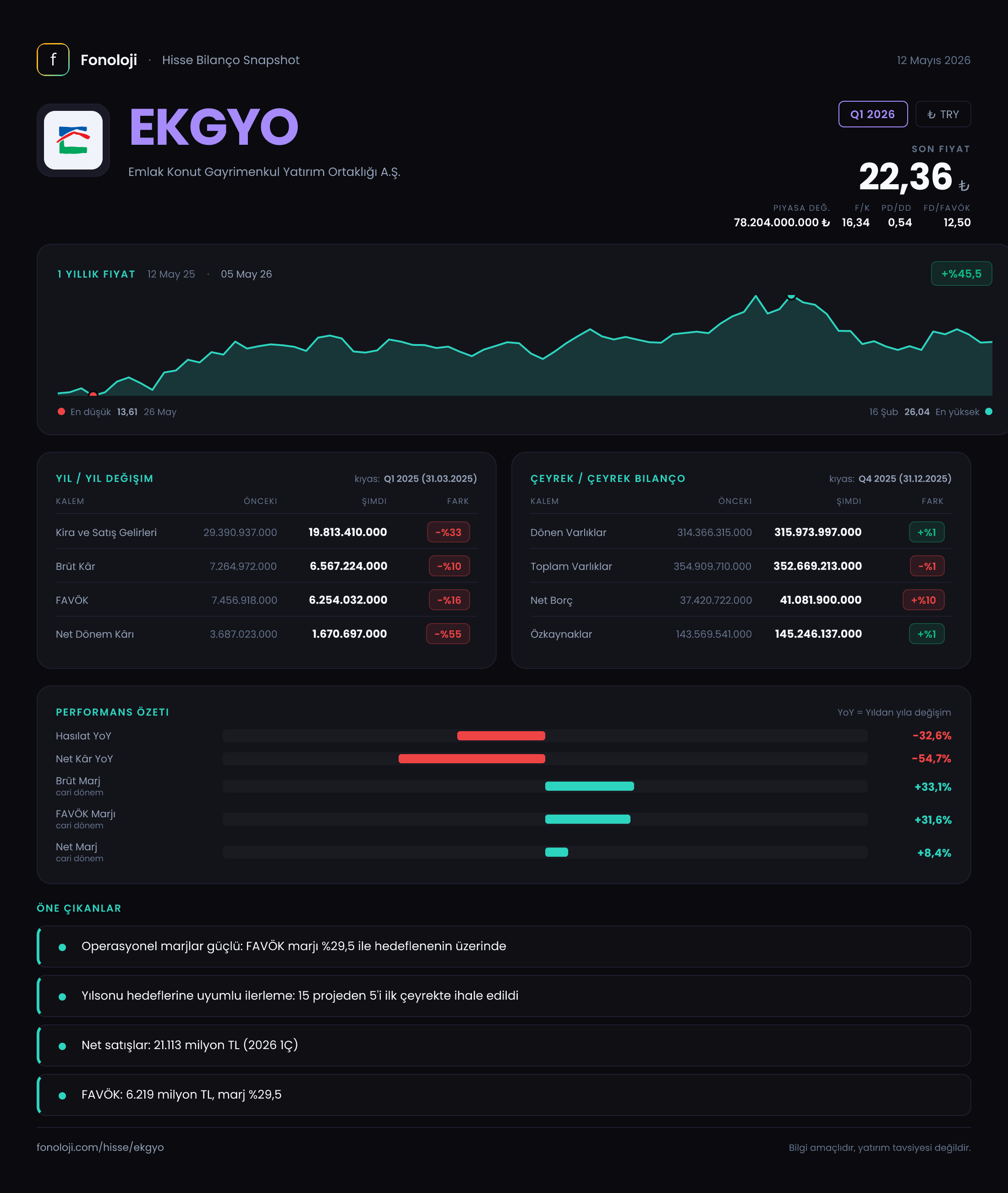The image size is (1008, 1193).
Task: Click the highest price value 26,04
Action: pos(916,411)
